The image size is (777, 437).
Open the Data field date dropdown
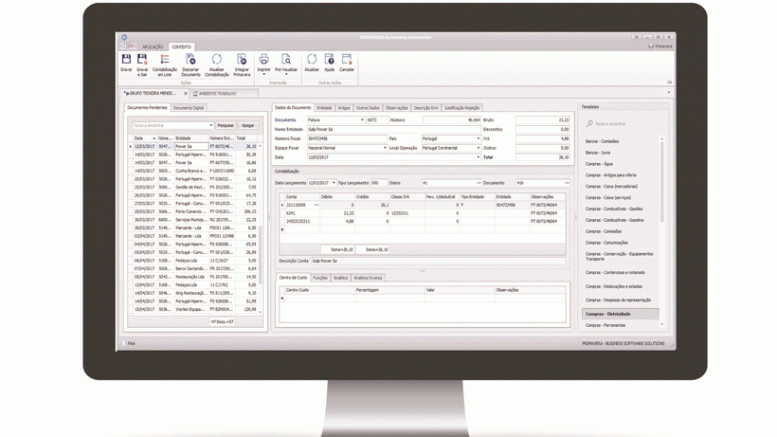[478, 157]
